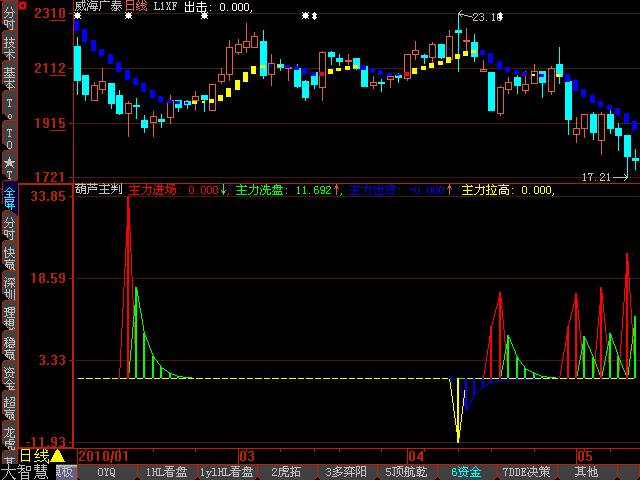Click the arrow icon after 主力进场 value
Image resolution: width=640 pixels, height=480 pixels.
(224, 190)
